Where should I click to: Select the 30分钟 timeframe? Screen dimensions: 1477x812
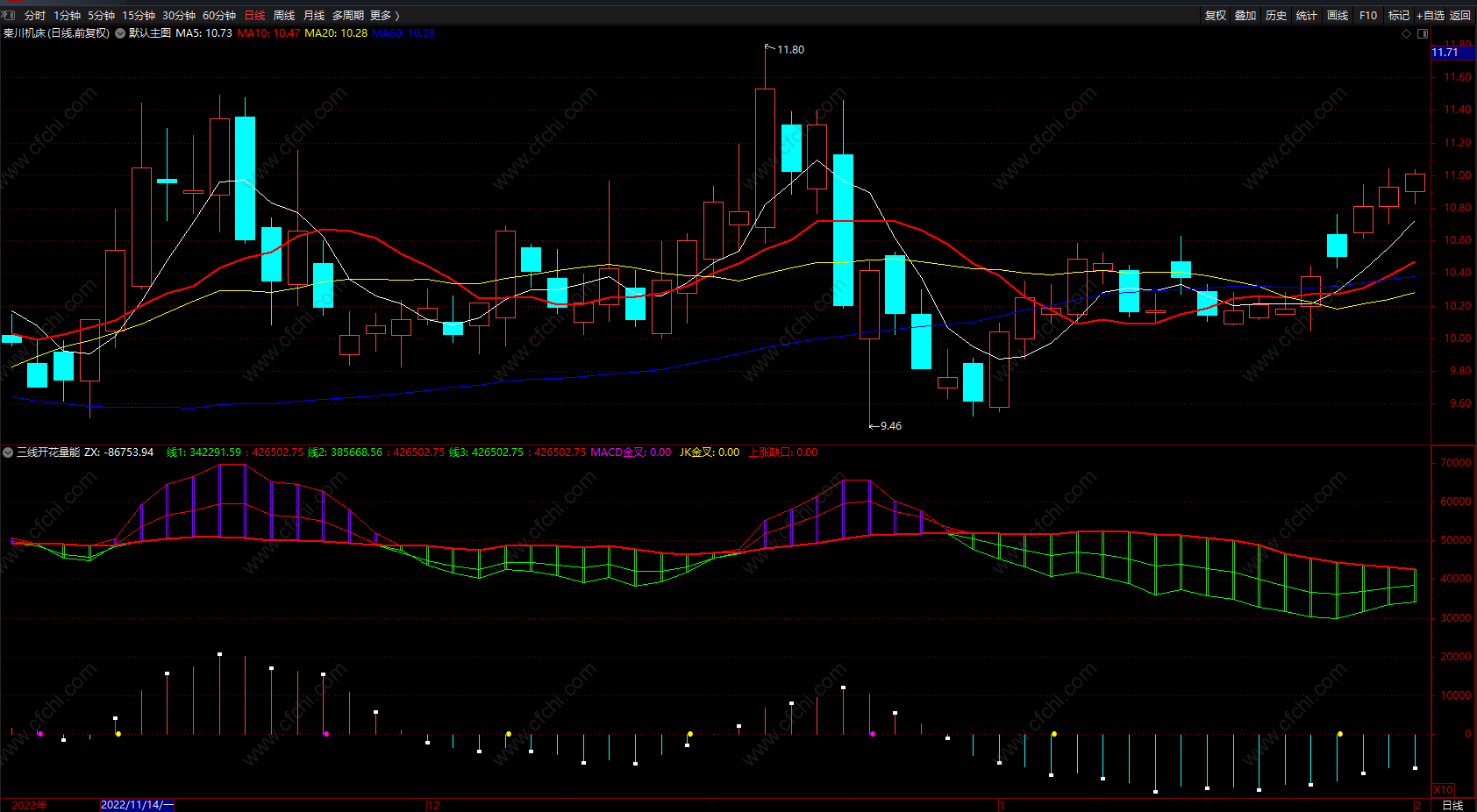[179, 16]
